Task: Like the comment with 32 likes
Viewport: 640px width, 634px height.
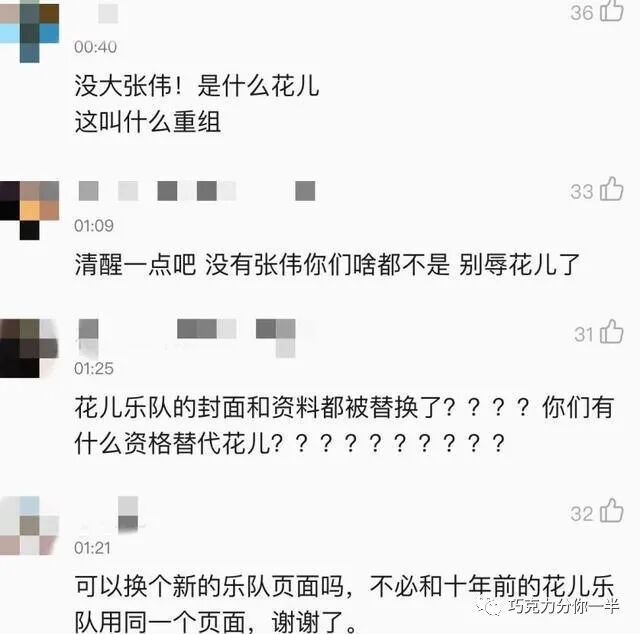Action: point(611,511)
